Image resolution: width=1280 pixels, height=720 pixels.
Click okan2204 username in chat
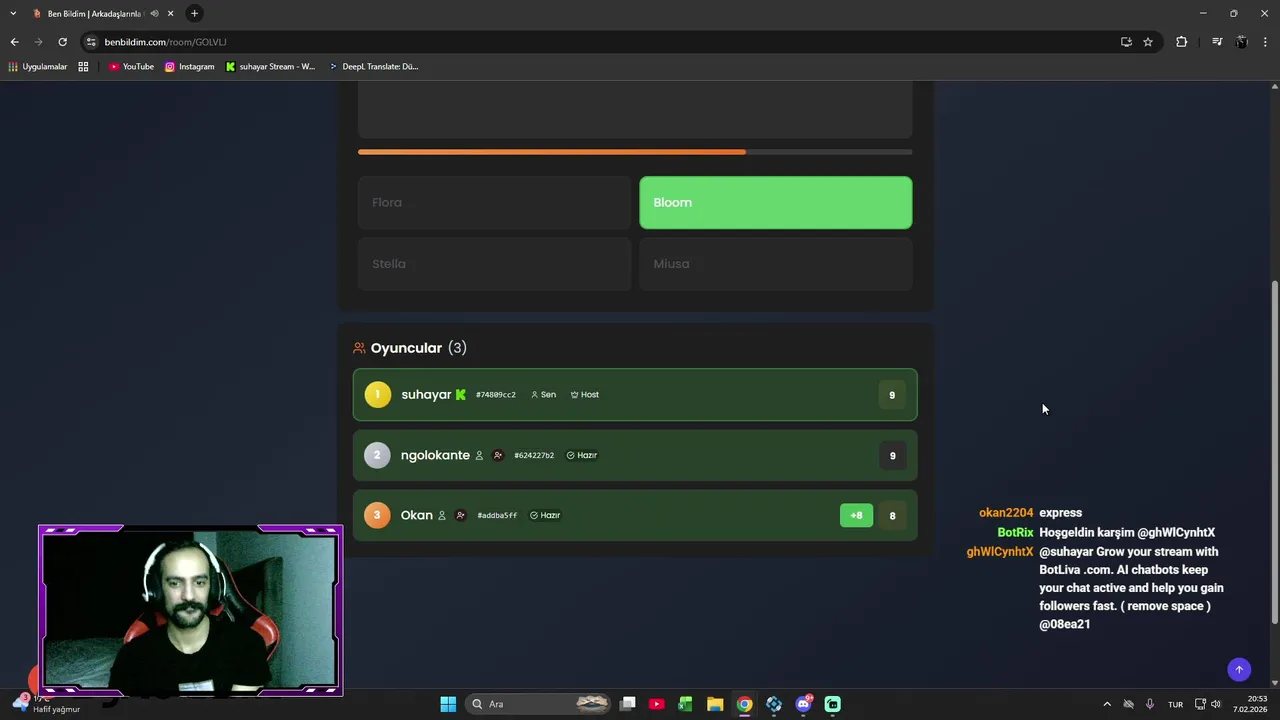coord(1006,513)
